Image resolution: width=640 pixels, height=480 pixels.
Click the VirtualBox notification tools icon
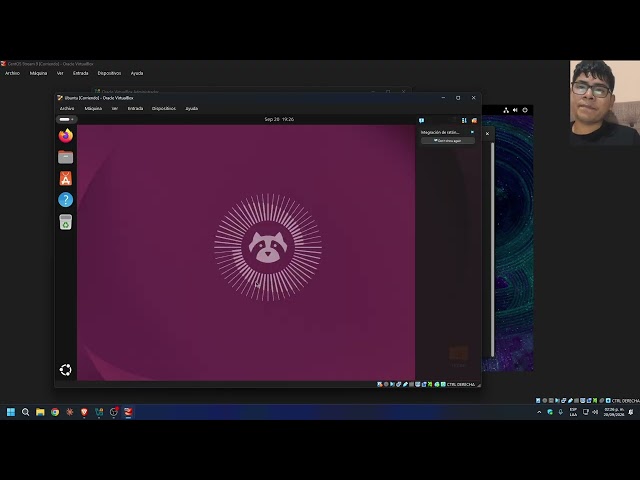click(x=464, y=120)
